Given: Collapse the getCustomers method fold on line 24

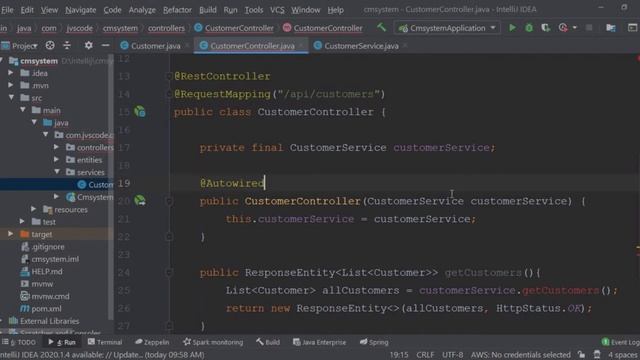Looking at the screenshot, I should point(169,272).
